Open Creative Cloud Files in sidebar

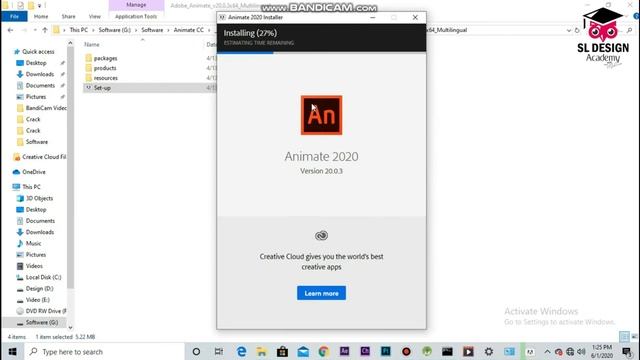[x=44, y=157]
